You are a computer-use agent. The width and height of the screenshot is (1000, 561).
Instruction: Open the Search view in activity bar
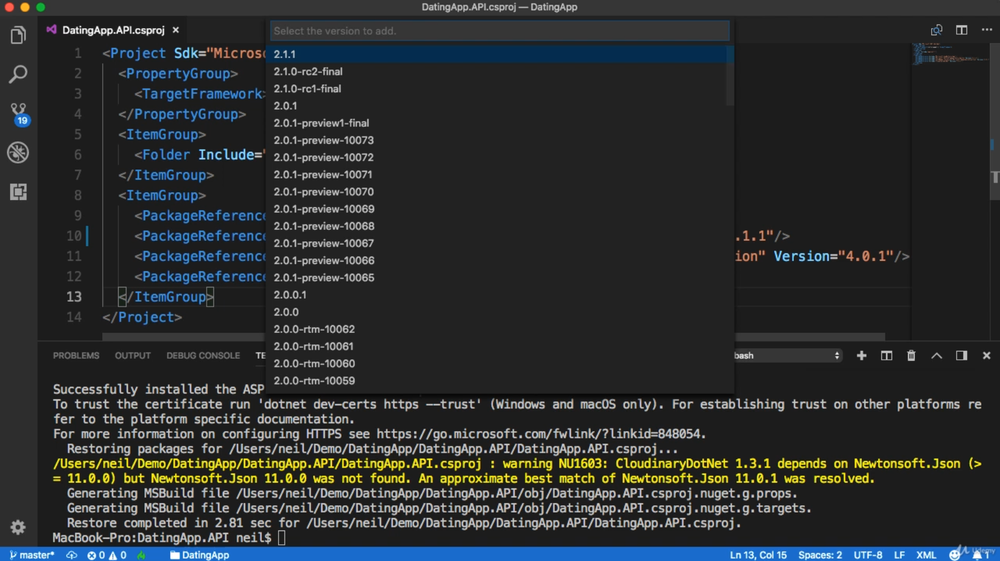18,74
